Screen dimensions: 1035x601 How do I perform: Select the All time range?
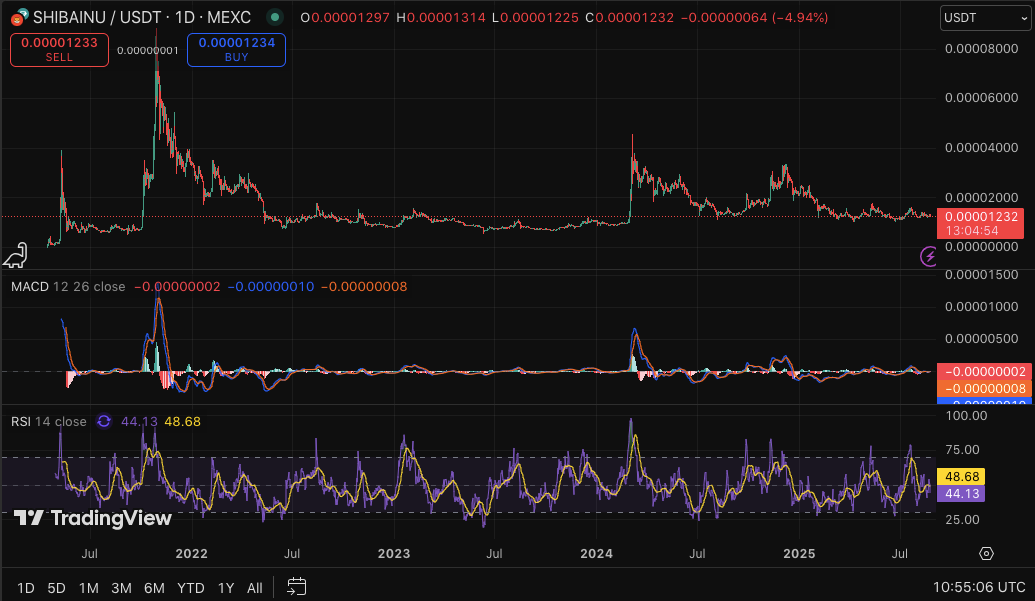point(255,587)
